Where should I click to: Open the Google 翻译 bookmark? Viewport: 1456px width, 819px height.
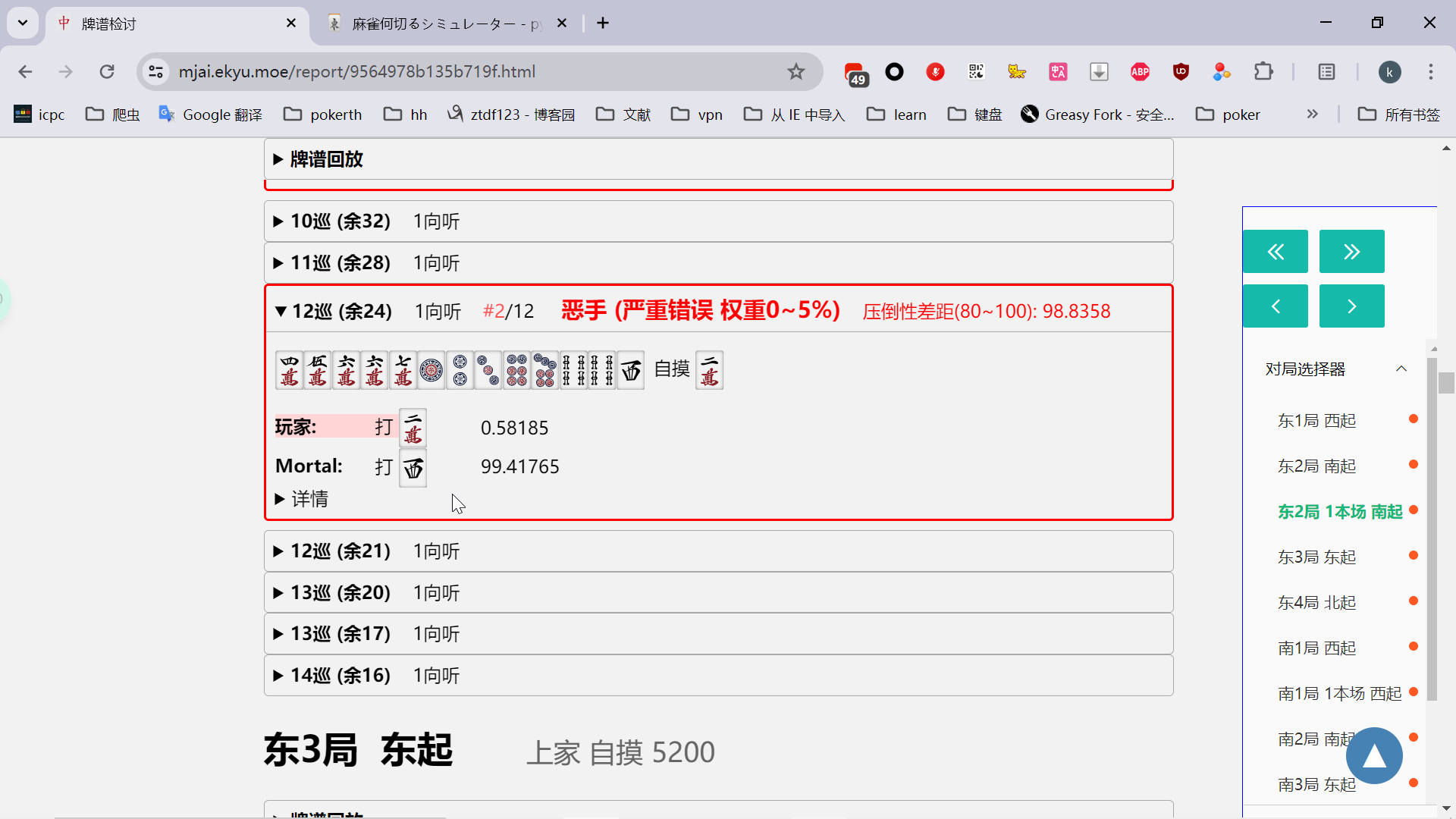[x=211, y=115]
